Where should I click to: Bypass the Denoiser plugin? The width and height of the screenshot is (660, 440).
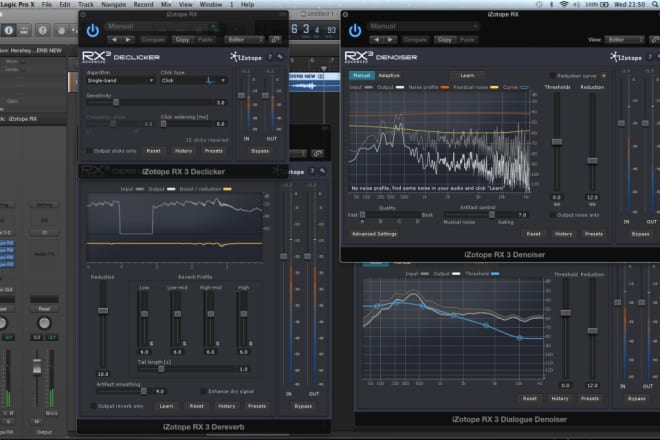[640, 234]
